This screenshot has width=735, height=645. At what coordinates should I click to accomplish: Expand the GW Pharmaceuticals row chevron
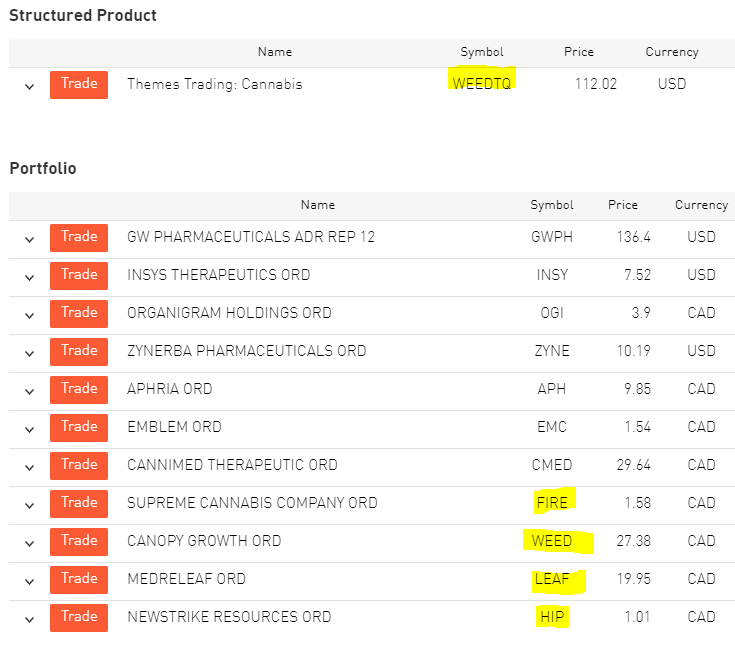point(30,240)
